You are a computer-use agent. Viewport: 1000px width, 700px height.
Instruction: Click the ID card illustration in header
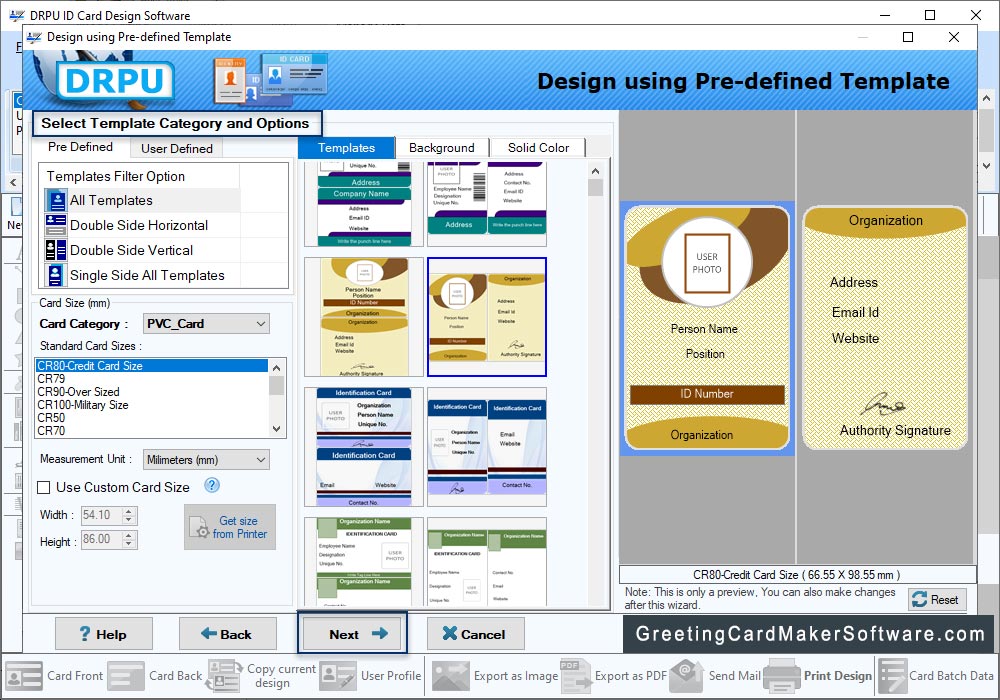[x=271, y=80]
